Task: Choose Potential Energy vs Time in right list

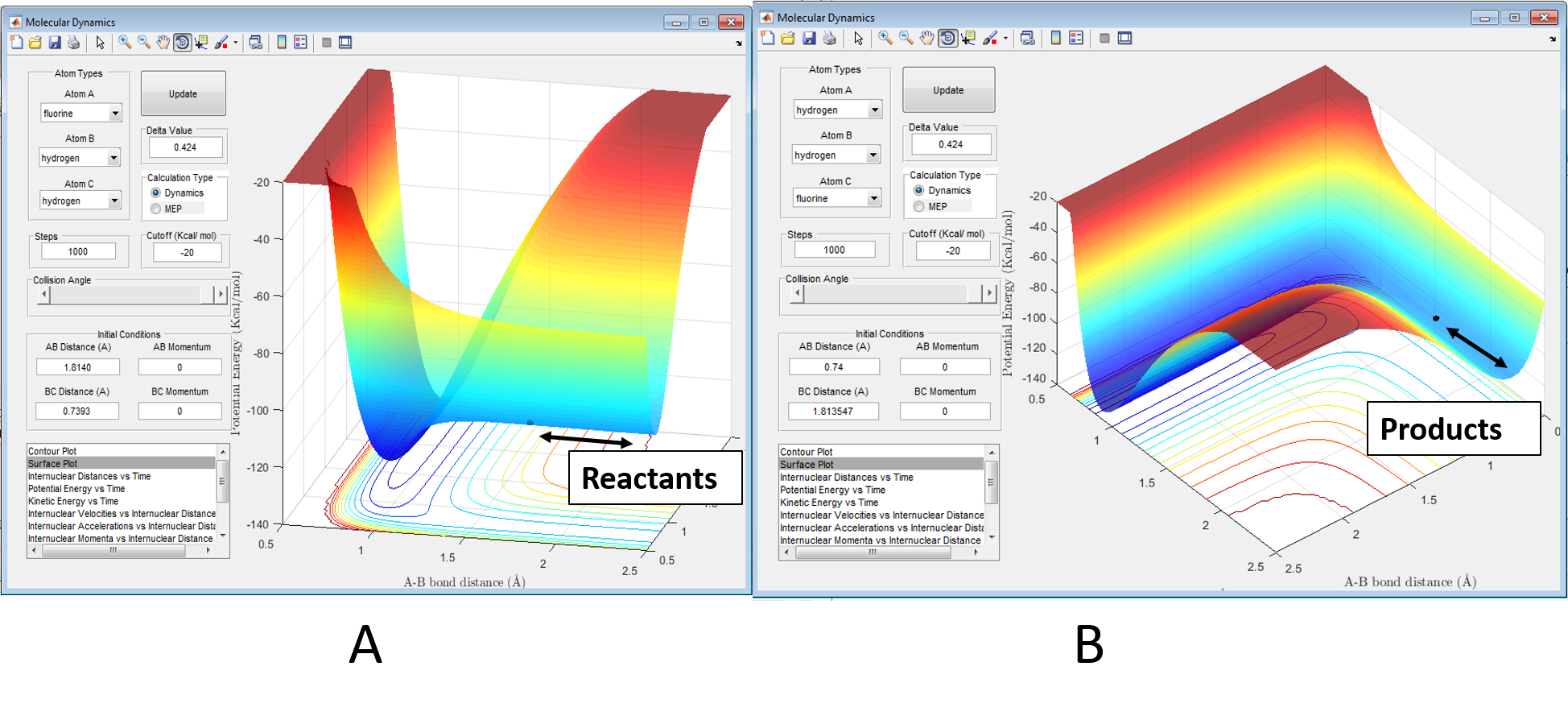Action: tap(832, 490)
